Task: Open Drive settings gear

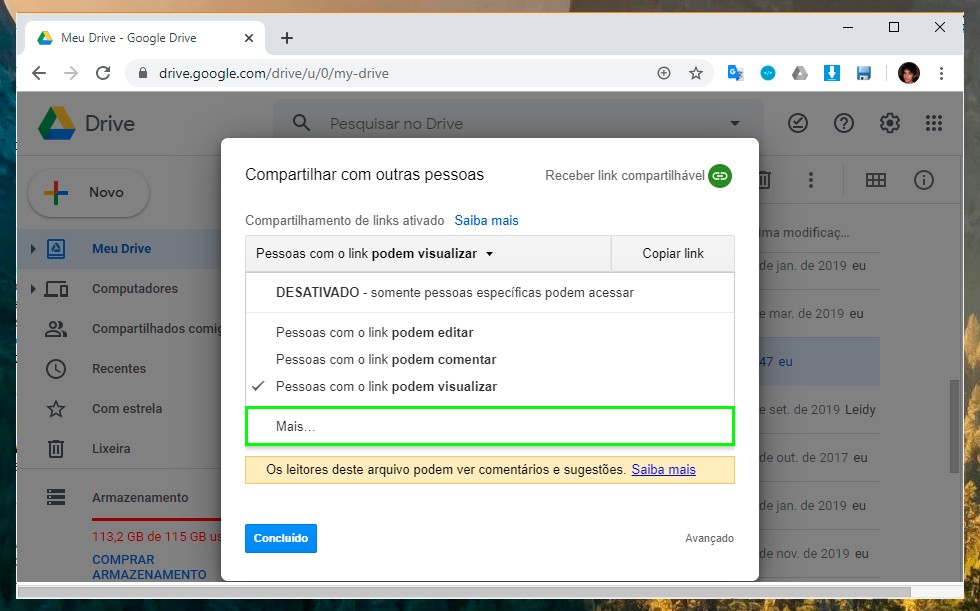Action: [x=889, y=123]
